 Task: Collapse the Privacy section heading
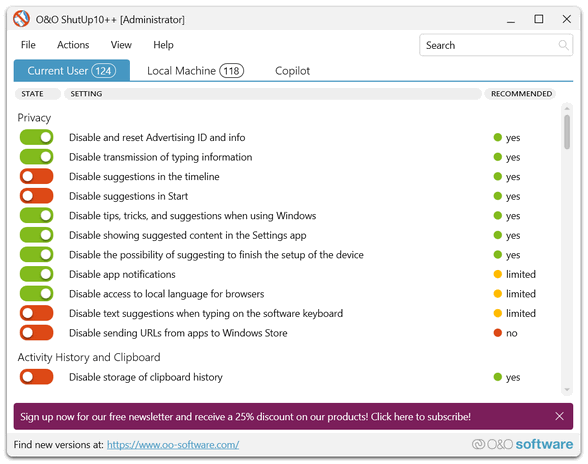click(x=34, y=118)
